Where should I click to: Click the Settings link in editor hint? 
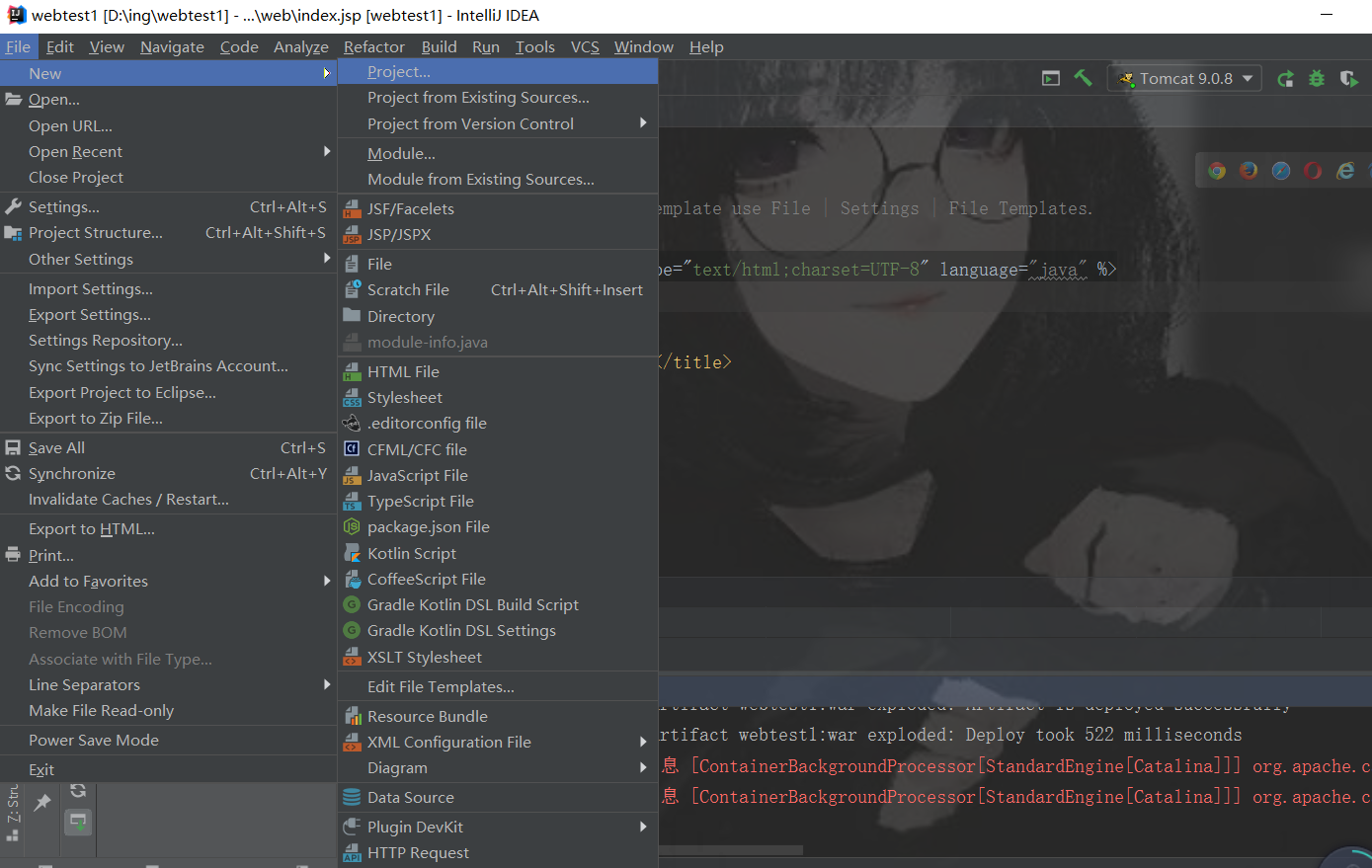pyautogui.click(x=879, y=208)
